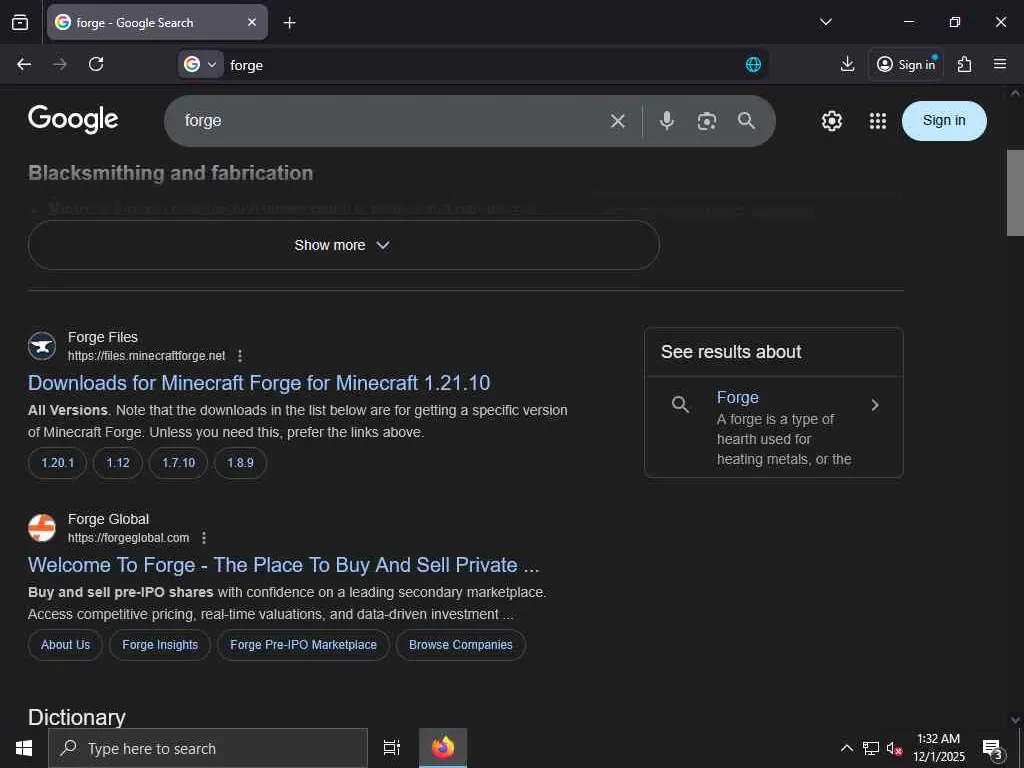Click the magnifier search submit icon
The height and width of the screenshot is (768, 1024).
click(746, 121)
